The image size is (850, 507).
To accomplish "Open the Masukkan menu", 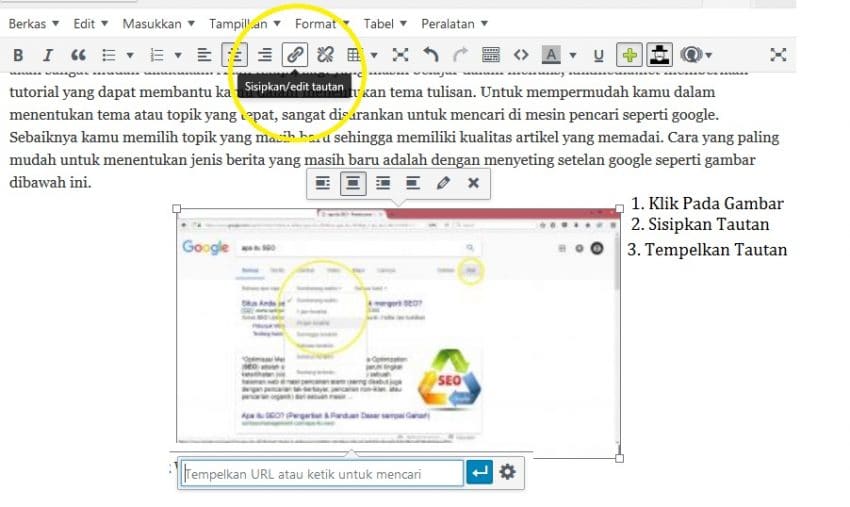I will [x=158, y=24].
